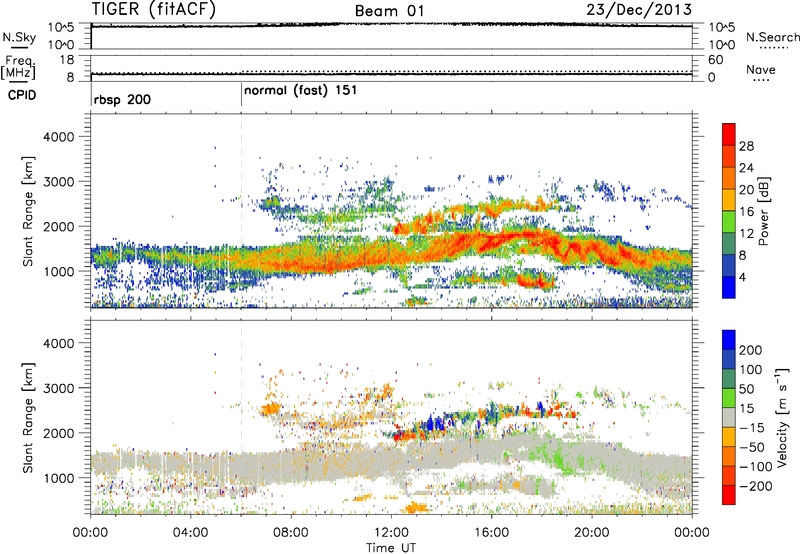
Task: Pick the gray -15 to 15 Velocity swatch
Action: pos(729,417)
